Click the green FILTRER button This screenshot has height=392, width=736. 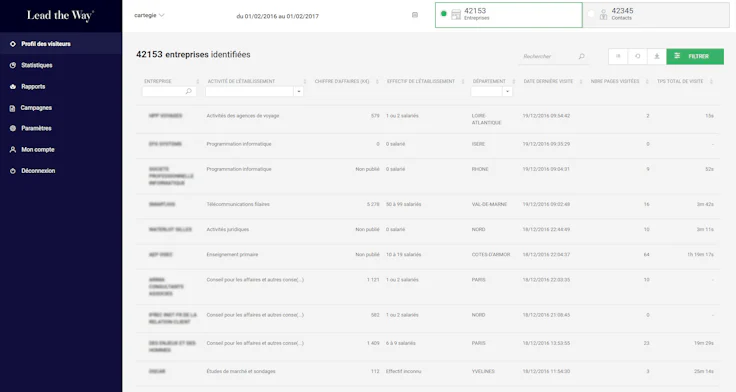pyautogui.click(x=695, y=56)
